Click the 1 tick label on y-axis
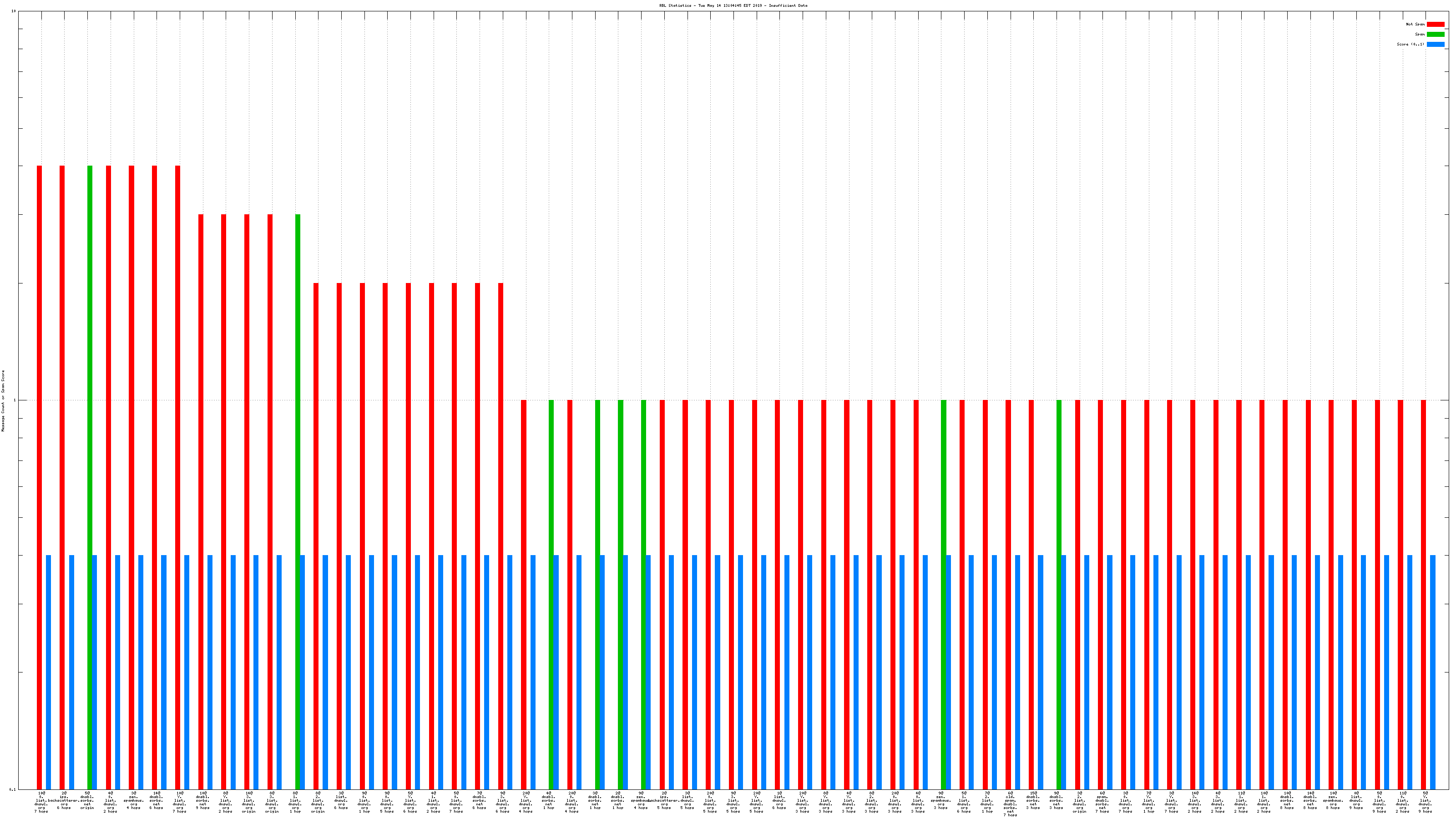 [x=15, y=400]
